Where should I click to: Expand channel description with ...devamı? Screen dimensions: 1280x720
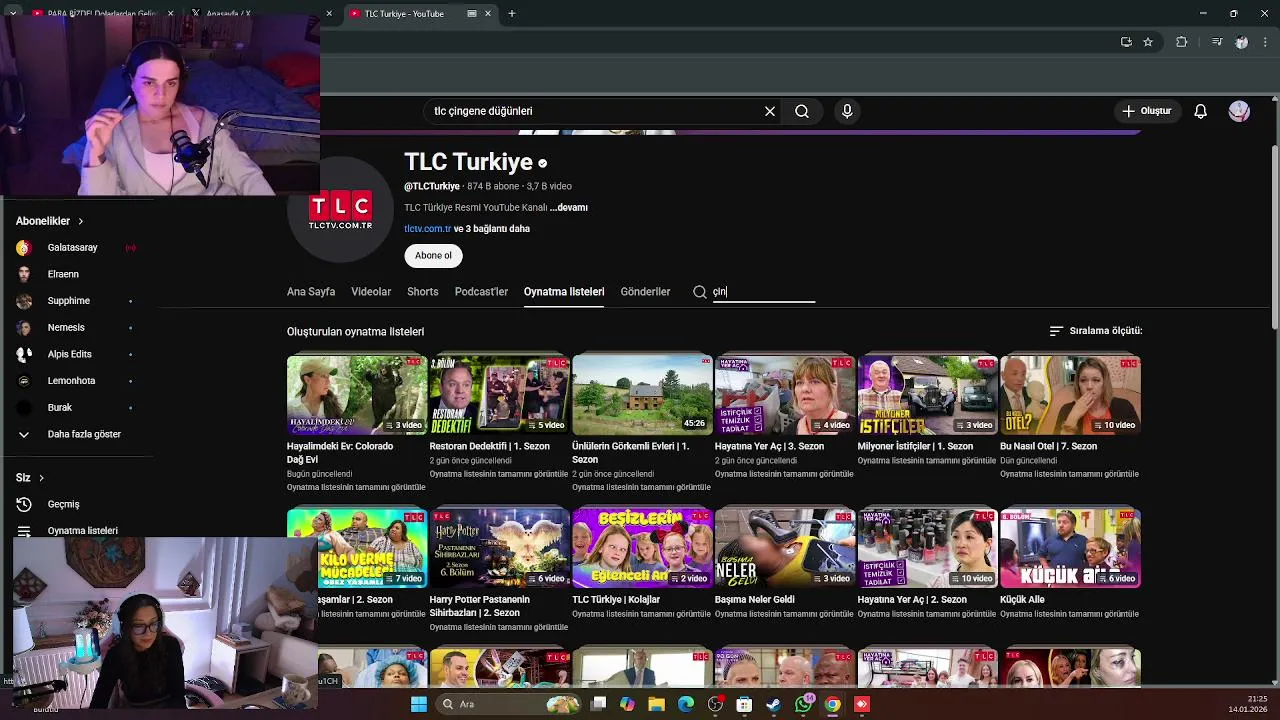point(568,208)
